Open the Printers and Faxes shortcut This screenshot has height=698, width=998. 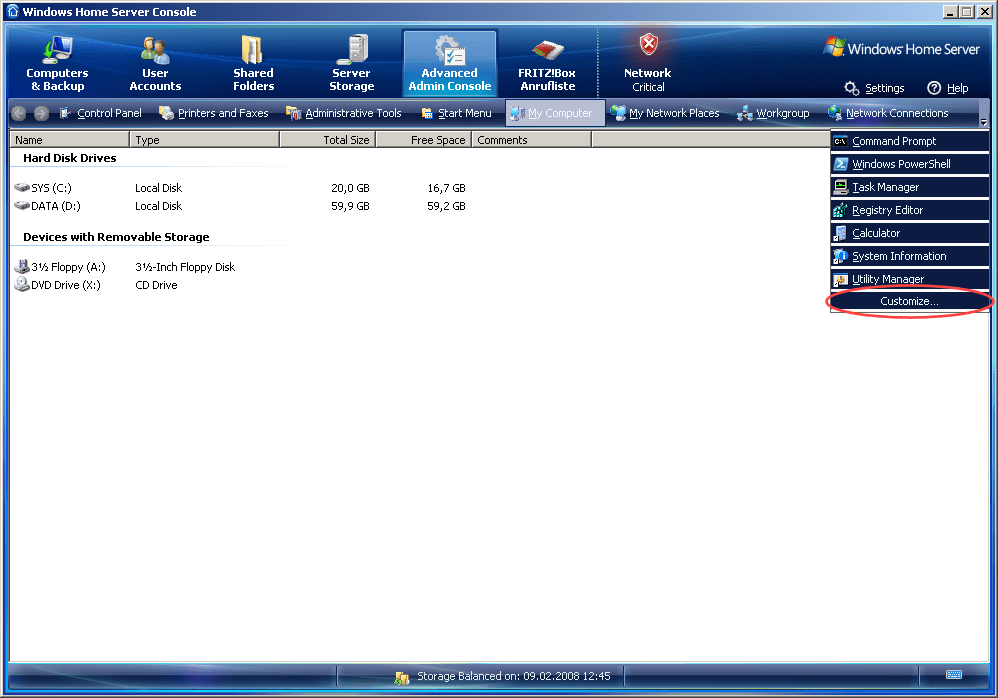tap(213, 113)
